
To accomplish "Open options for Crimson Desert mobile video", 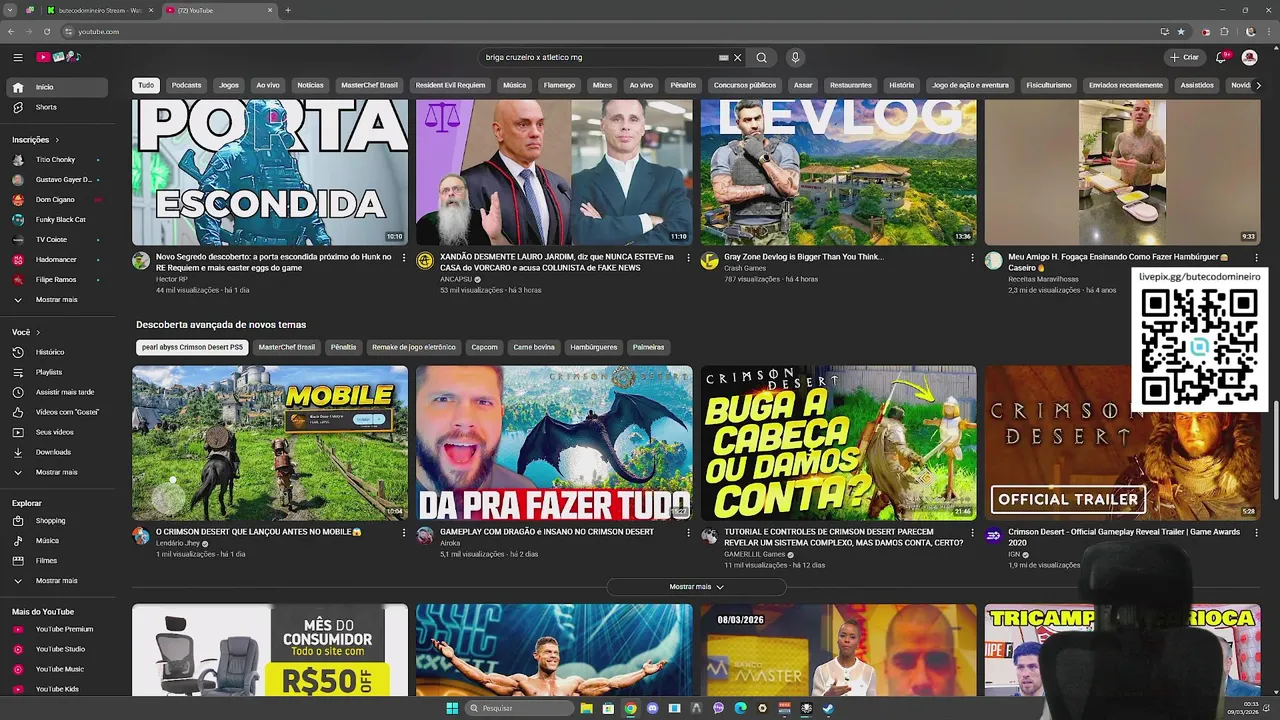I will point(404,533).
